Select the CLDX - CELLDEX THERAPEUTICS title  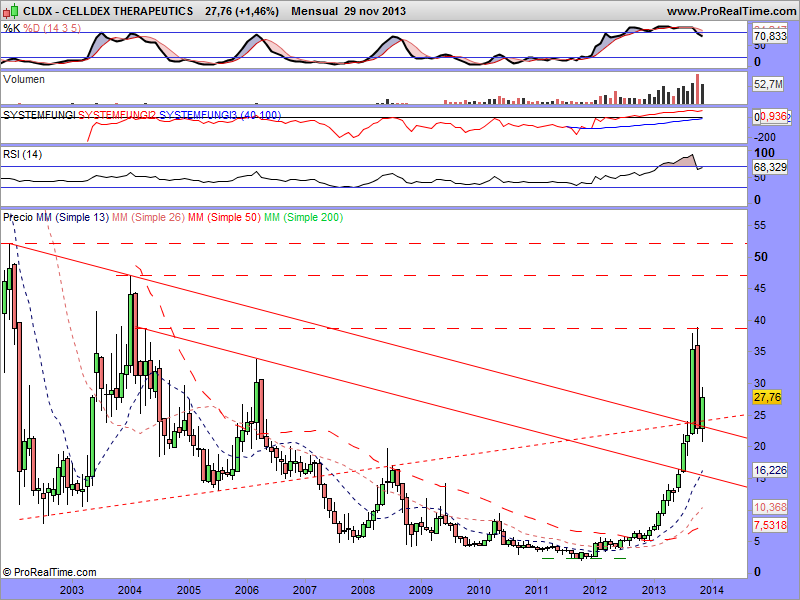click(108, 11)
